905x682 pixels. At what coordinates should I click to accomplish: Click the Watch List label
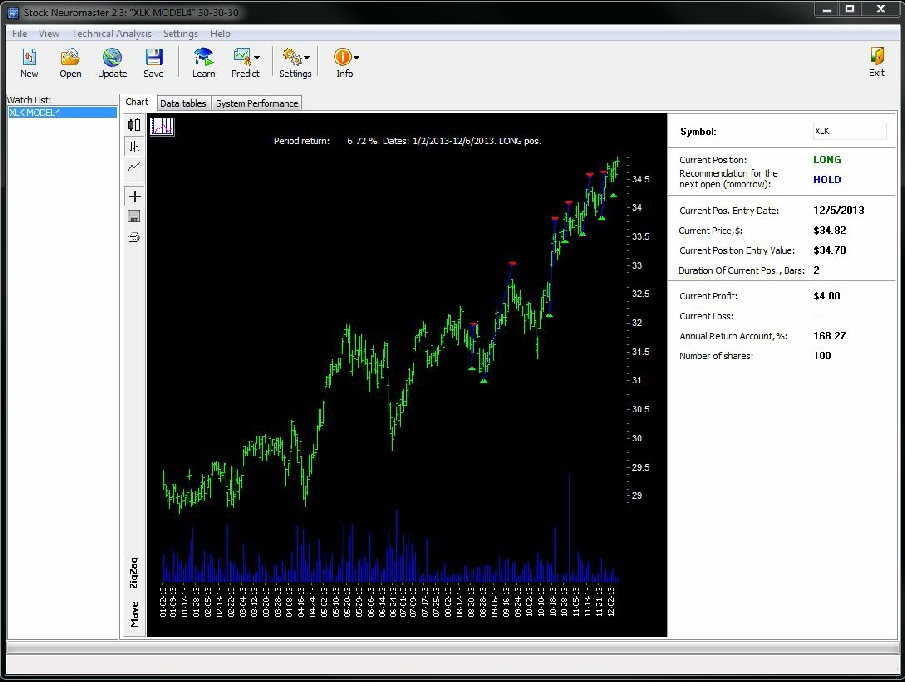(x=29, y=100)
